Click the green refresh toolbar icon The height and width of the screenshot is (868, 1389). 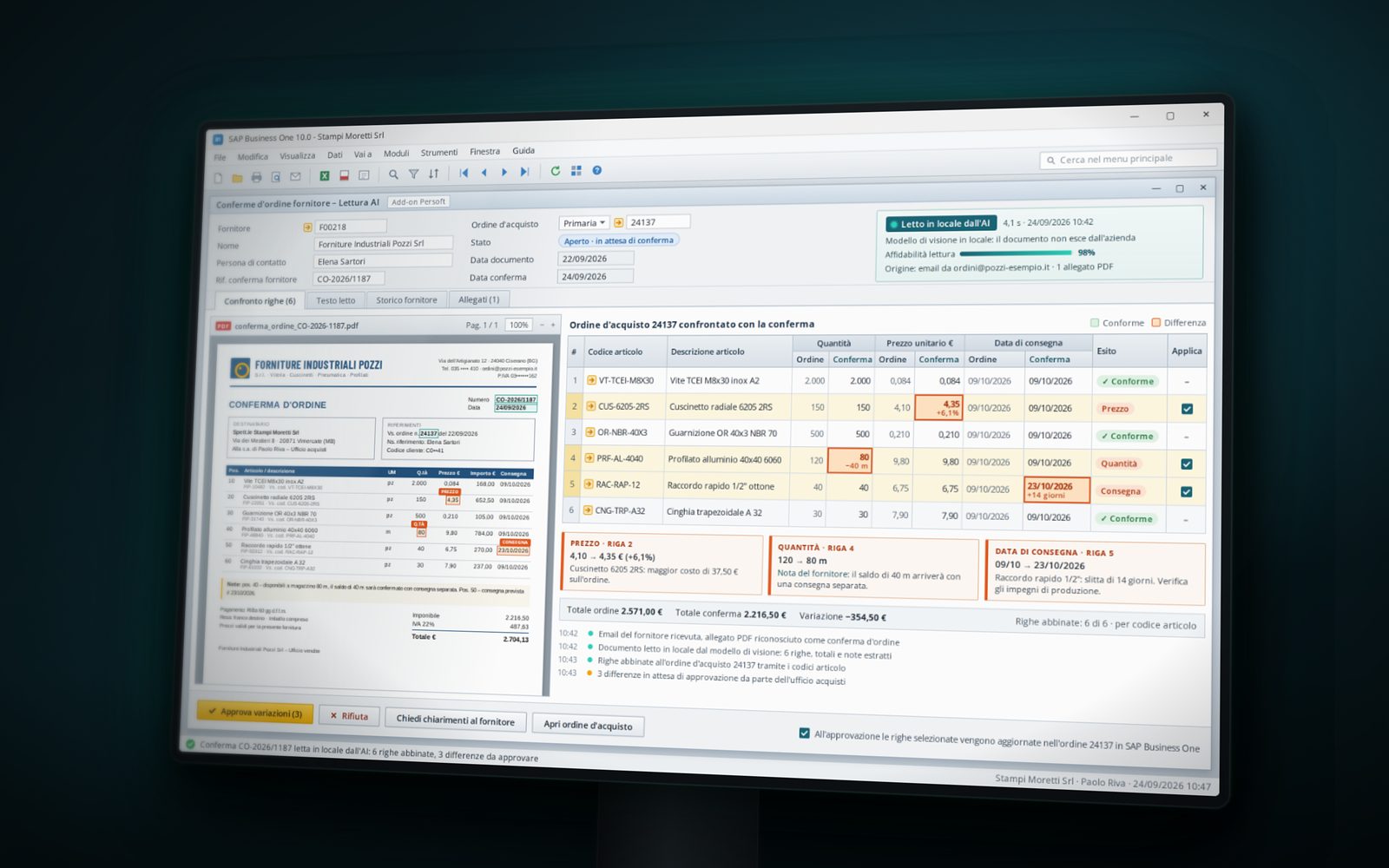coord(556,171)
